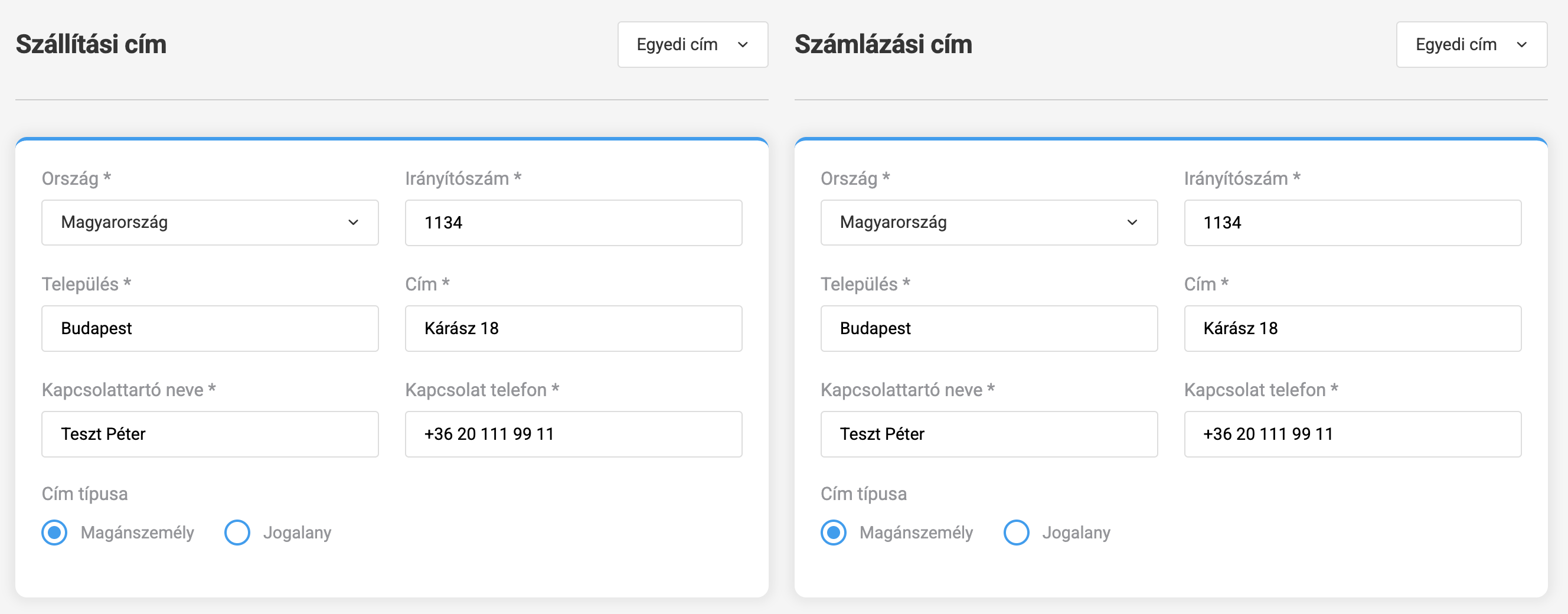The height and width of the screenshot is (614, 1568).
Task: Expand the country selector under Számlázási cím
Action: pyautogui.click(x=988, y=223)
